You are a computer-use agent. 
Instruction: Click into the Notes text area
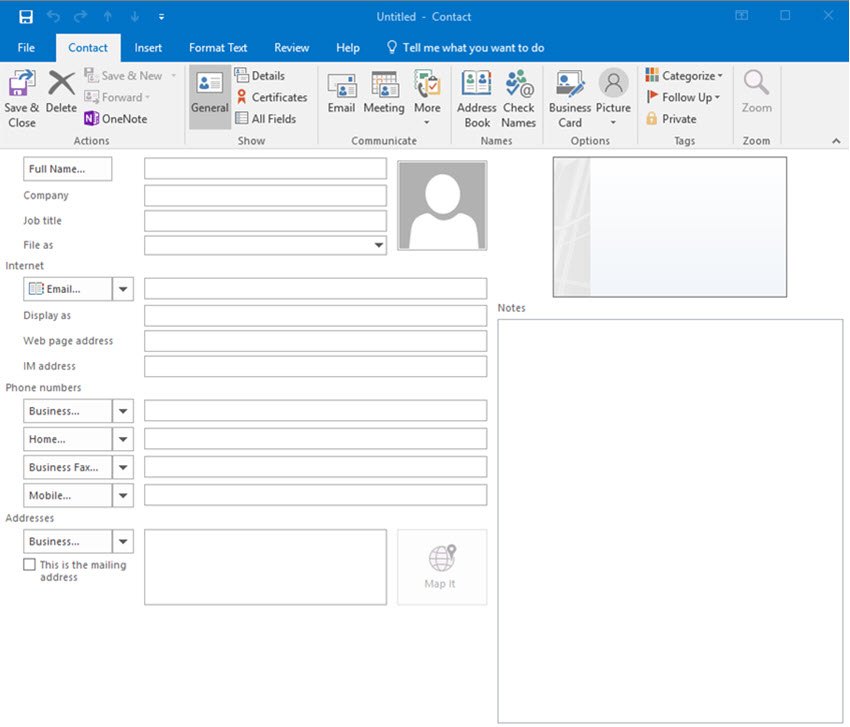tap(670, 521)
